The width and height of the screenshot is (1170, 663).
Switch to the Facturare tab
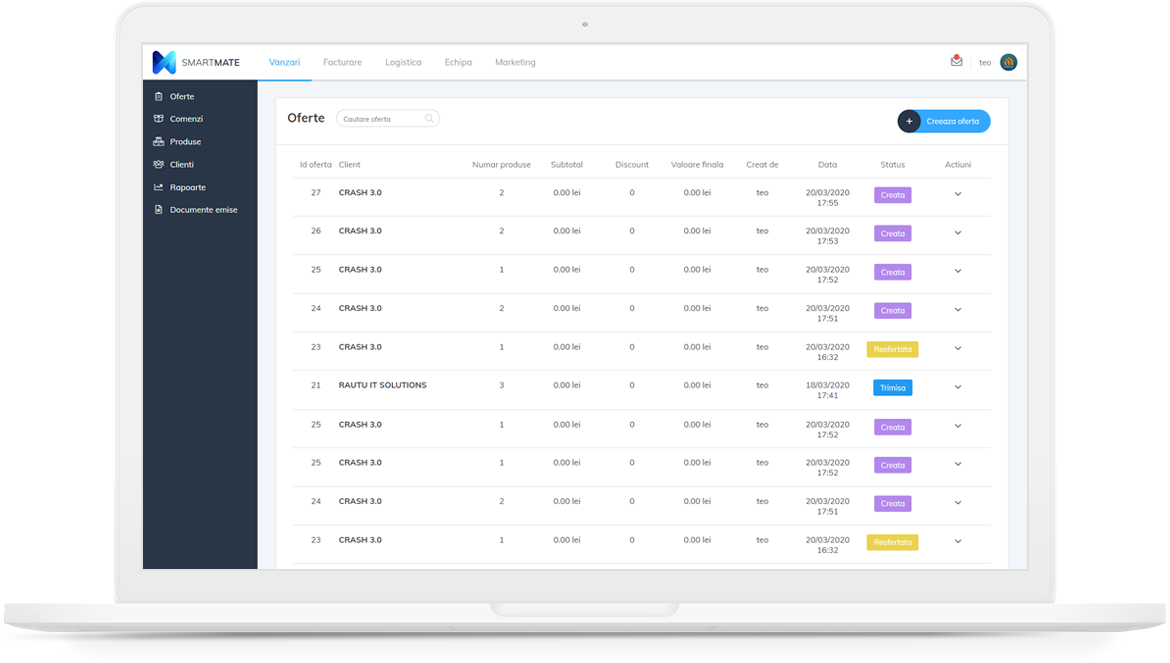click(x=342, y=62)
